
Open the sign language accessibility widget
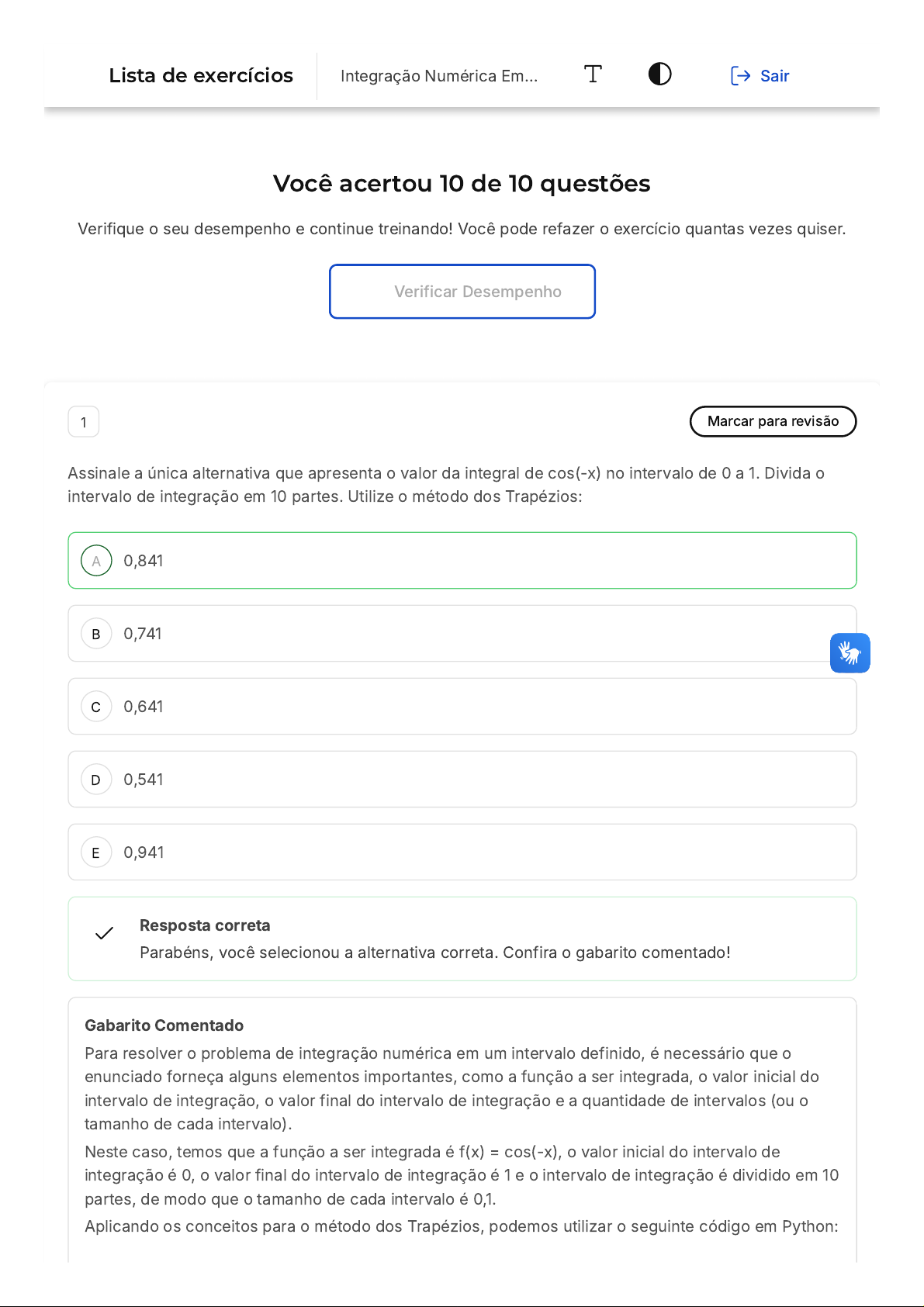(850, 653)
